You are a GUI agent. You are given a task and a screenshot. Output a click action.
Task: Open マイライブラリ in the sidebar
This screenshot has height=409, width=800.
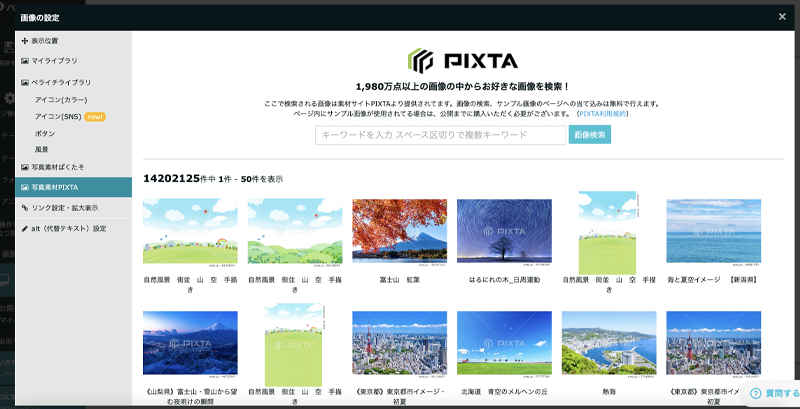coord(54,61)
